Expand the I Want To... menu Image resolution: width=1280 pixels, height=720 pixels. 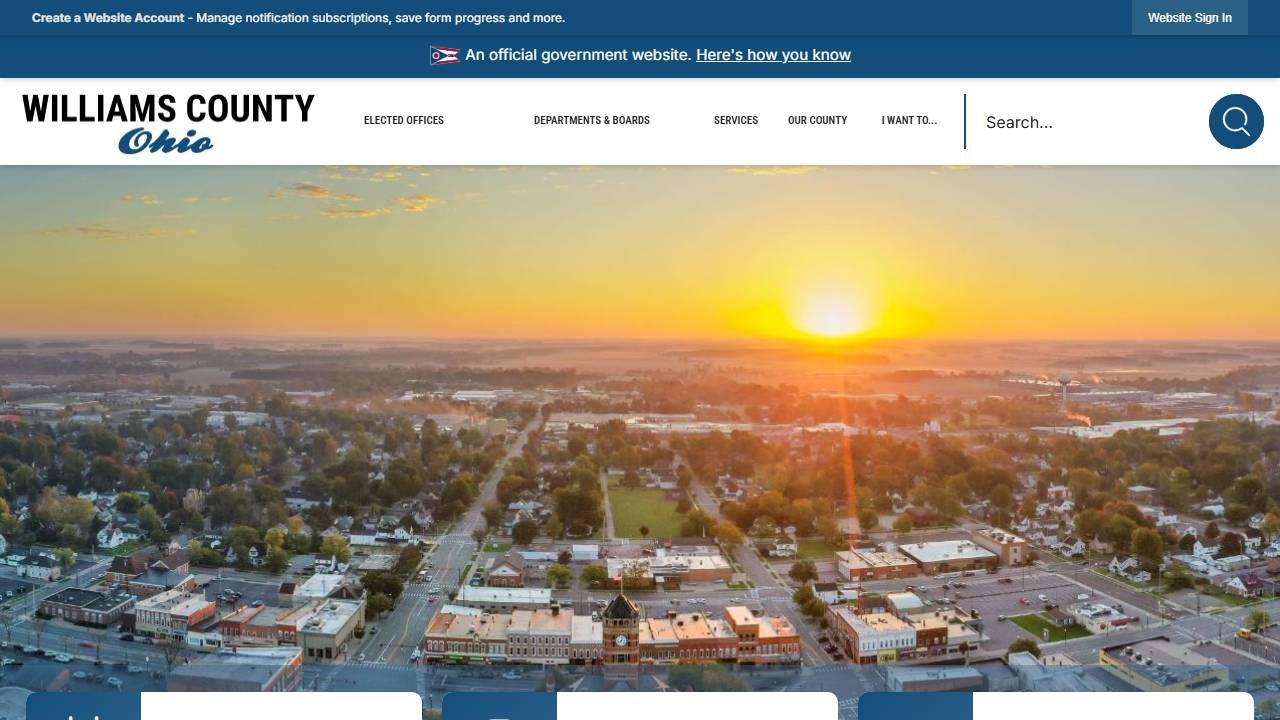tap(909, 120)
